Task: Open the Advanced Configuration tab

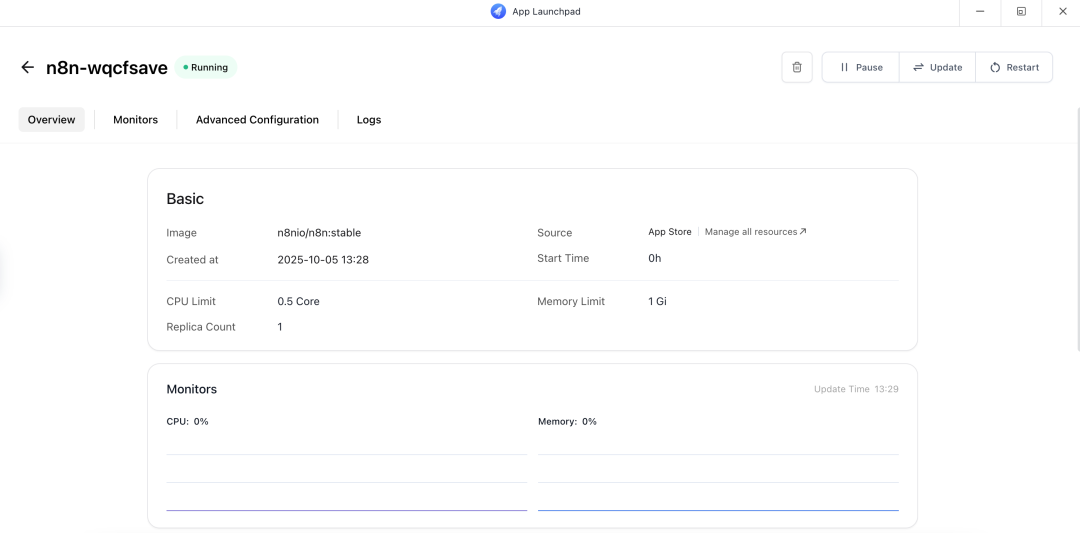Action: pos(257,120)
